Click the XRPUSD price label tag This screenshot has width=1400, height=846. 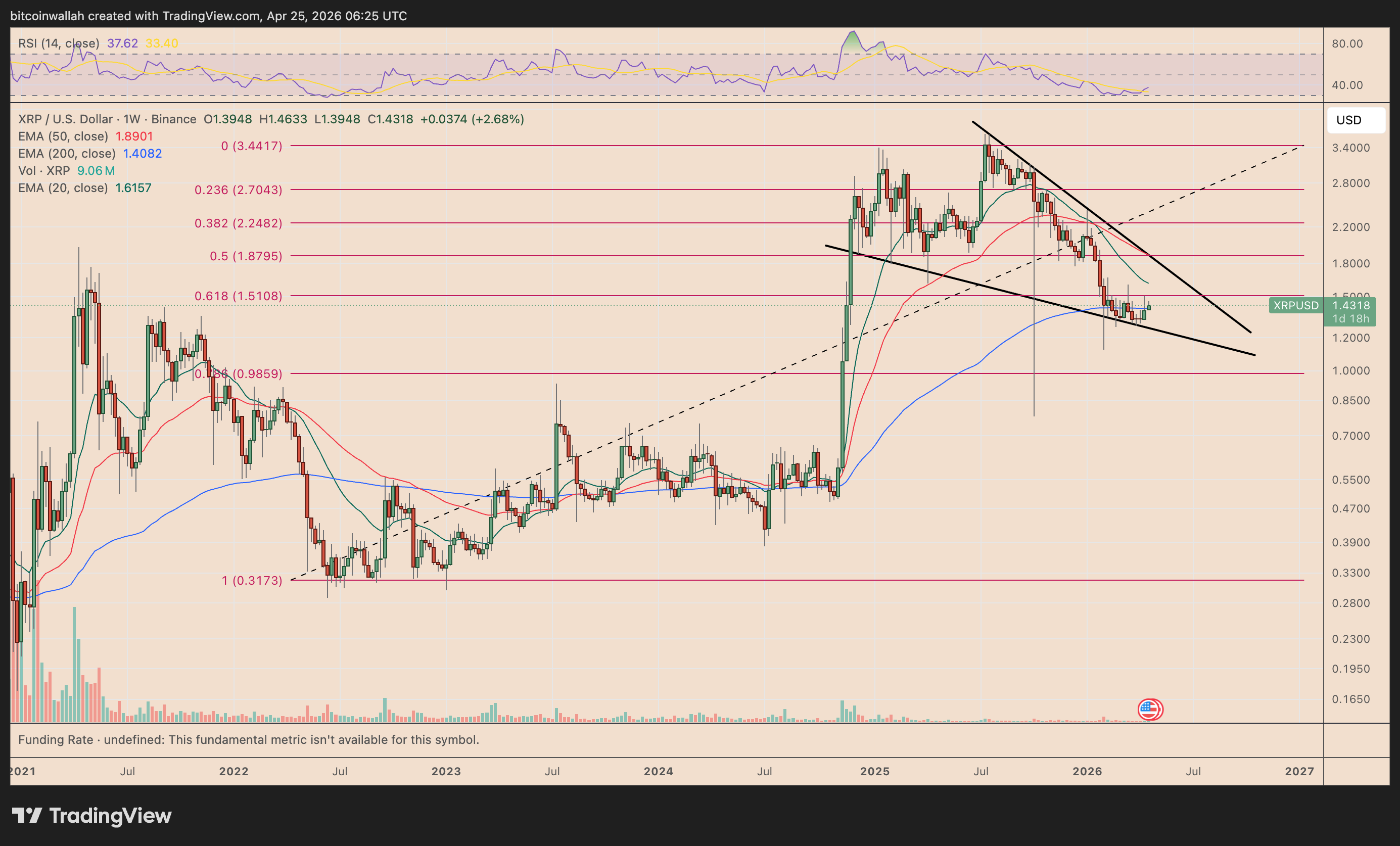pyautogui.click(x=1295, y=306)
